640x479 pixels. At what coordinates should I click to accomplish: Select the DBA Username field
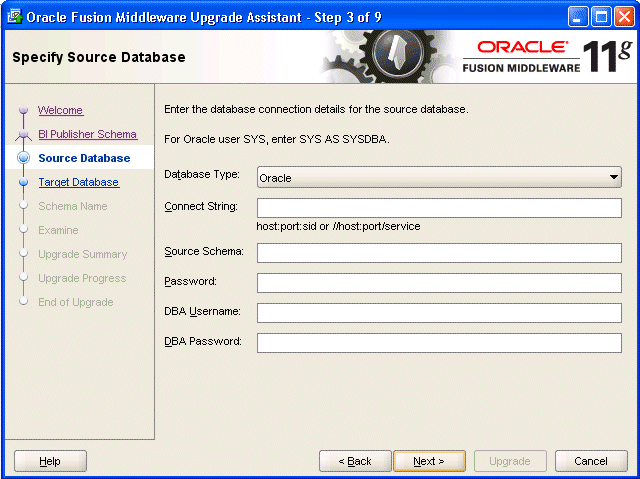click(x=439, y=313)
